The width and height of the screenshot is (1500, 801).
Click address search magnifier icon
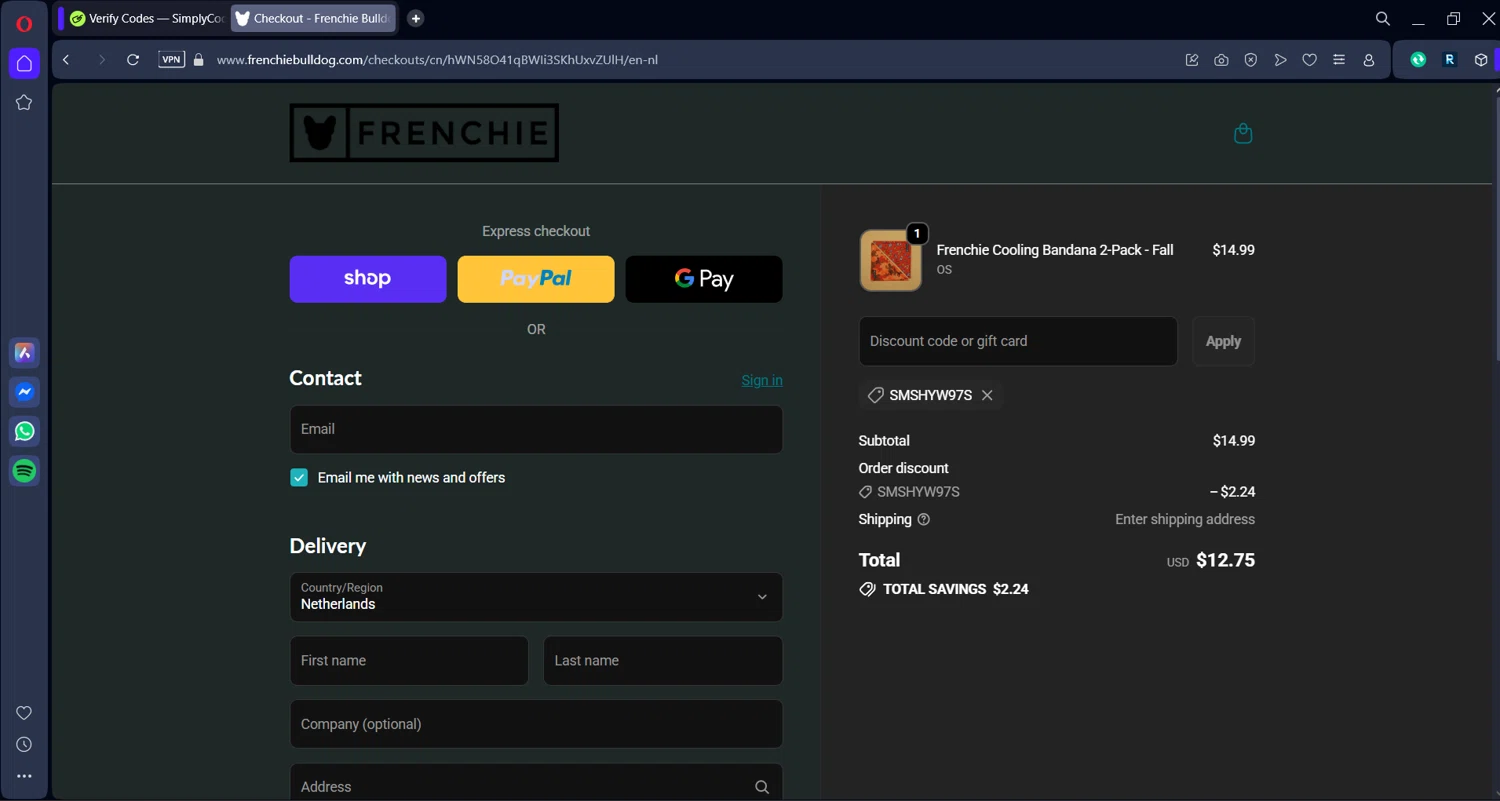(x=762, y=787)
